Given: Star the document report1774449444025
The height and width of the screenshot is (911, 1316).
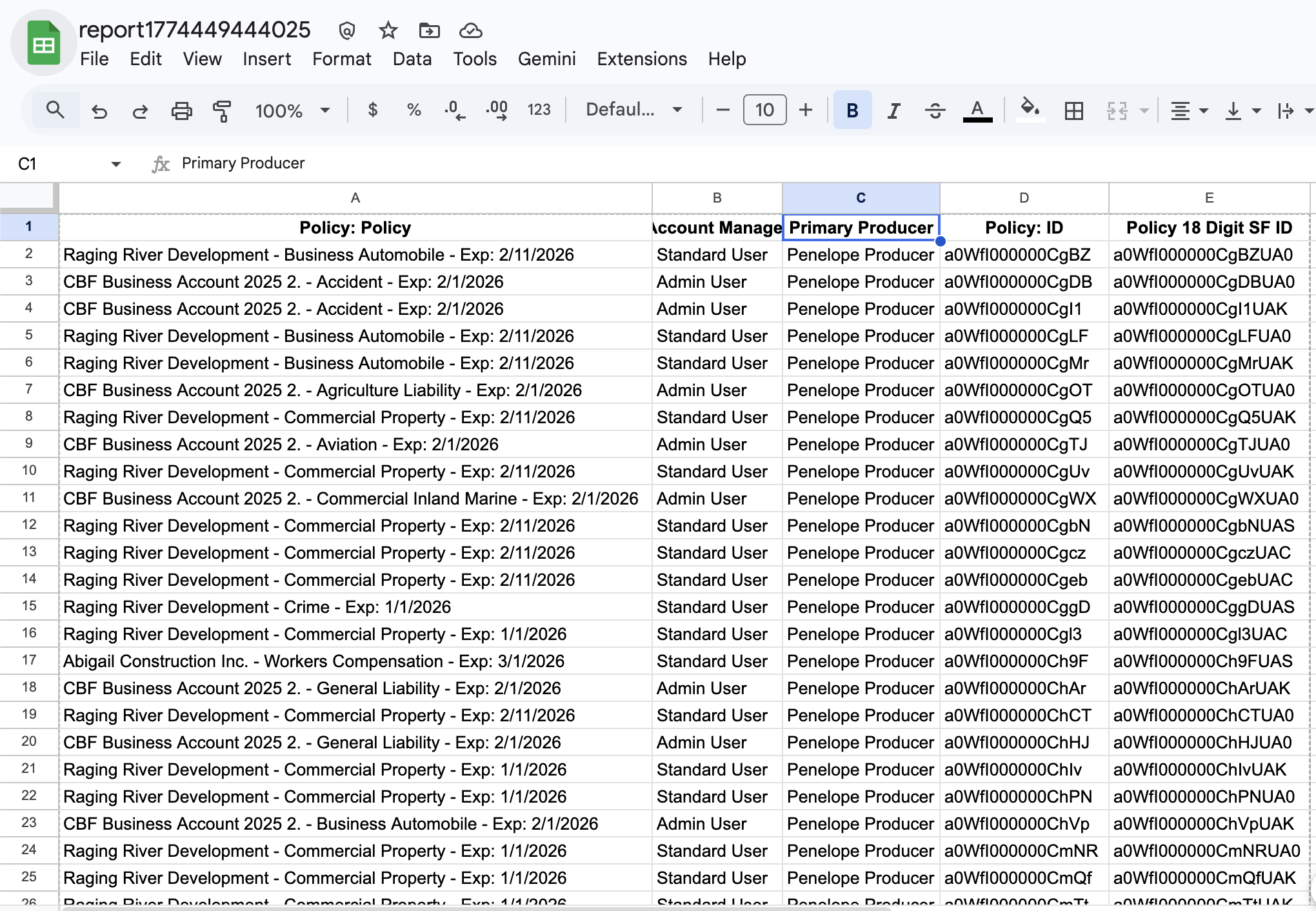Looking at the screenshot, I should point(388,30).
